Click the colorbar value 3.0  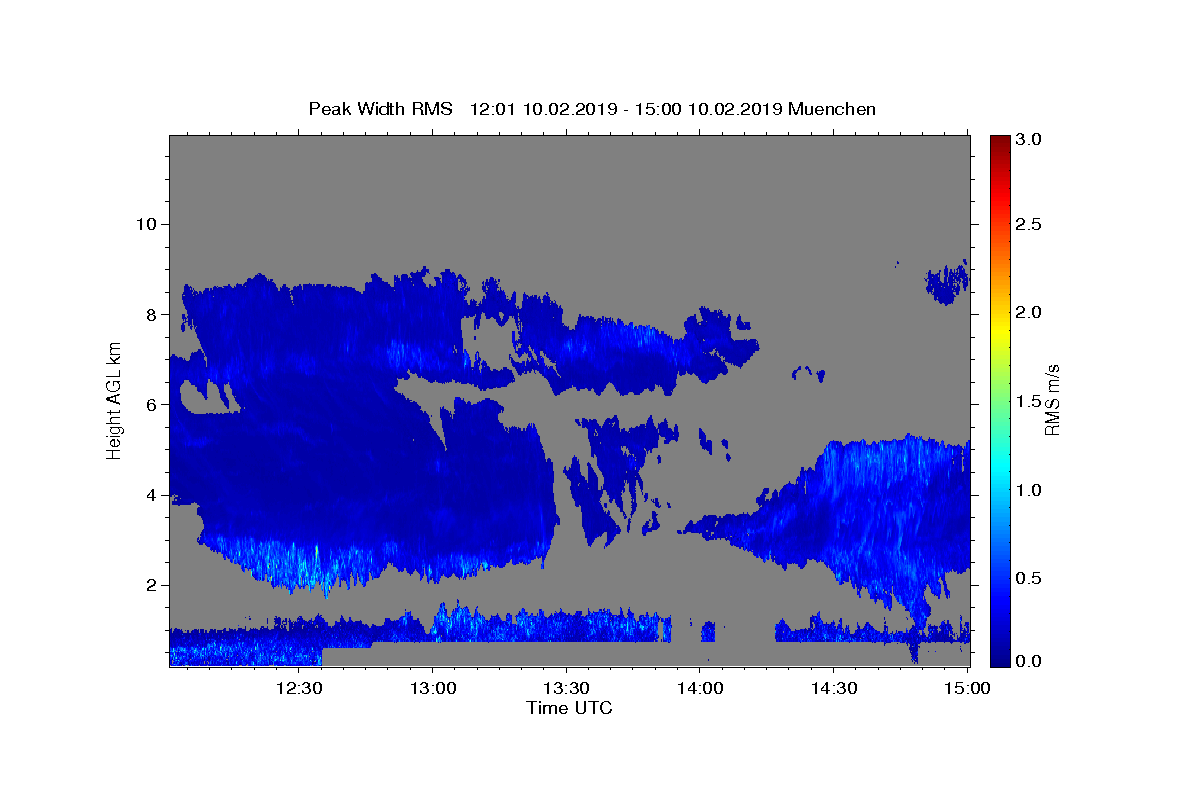pyautogui.click(x=1029, y=139)
